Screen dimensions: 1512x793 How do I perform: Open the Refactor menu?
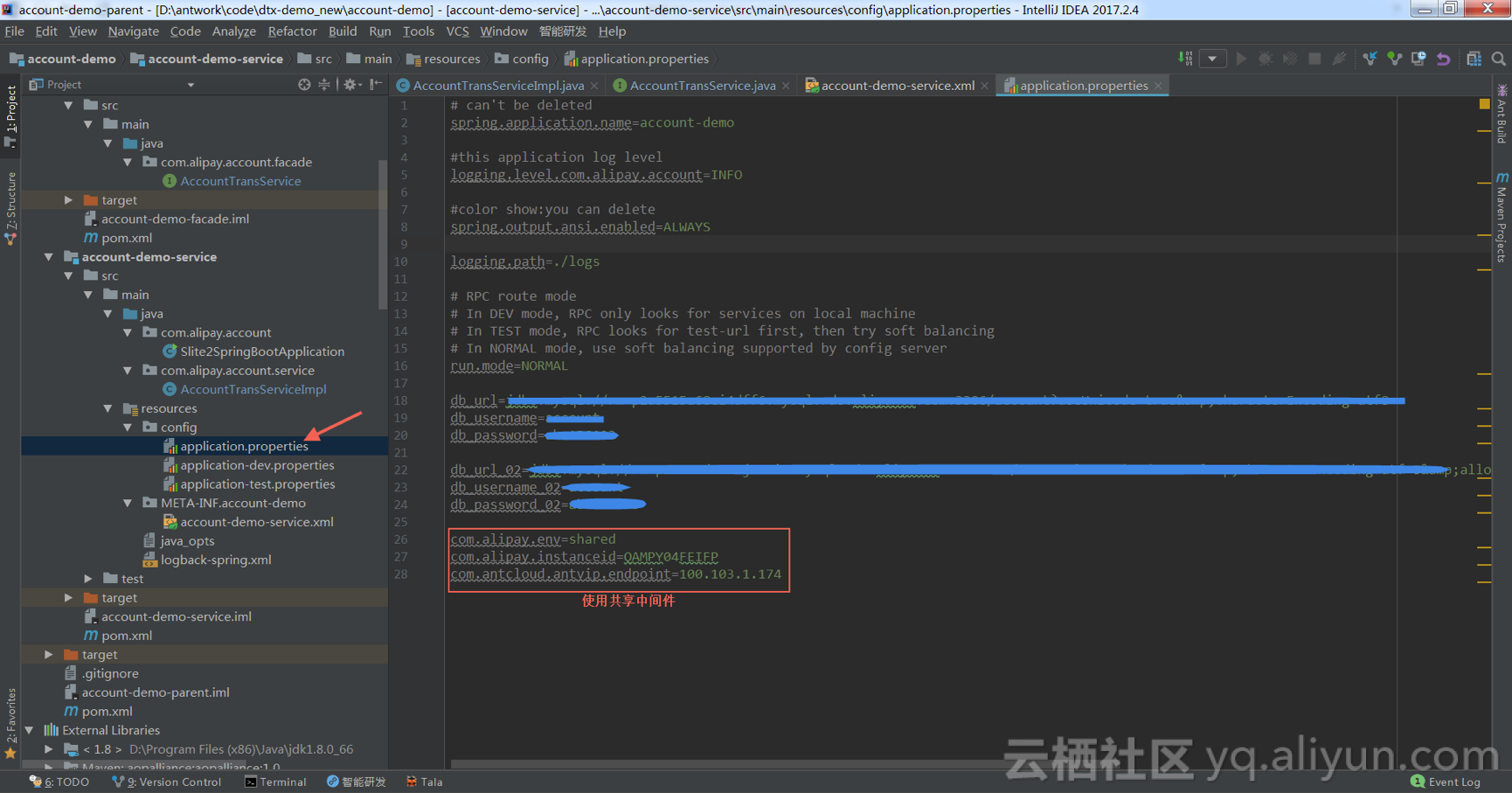pyautogui.click(x=292, y=31)
